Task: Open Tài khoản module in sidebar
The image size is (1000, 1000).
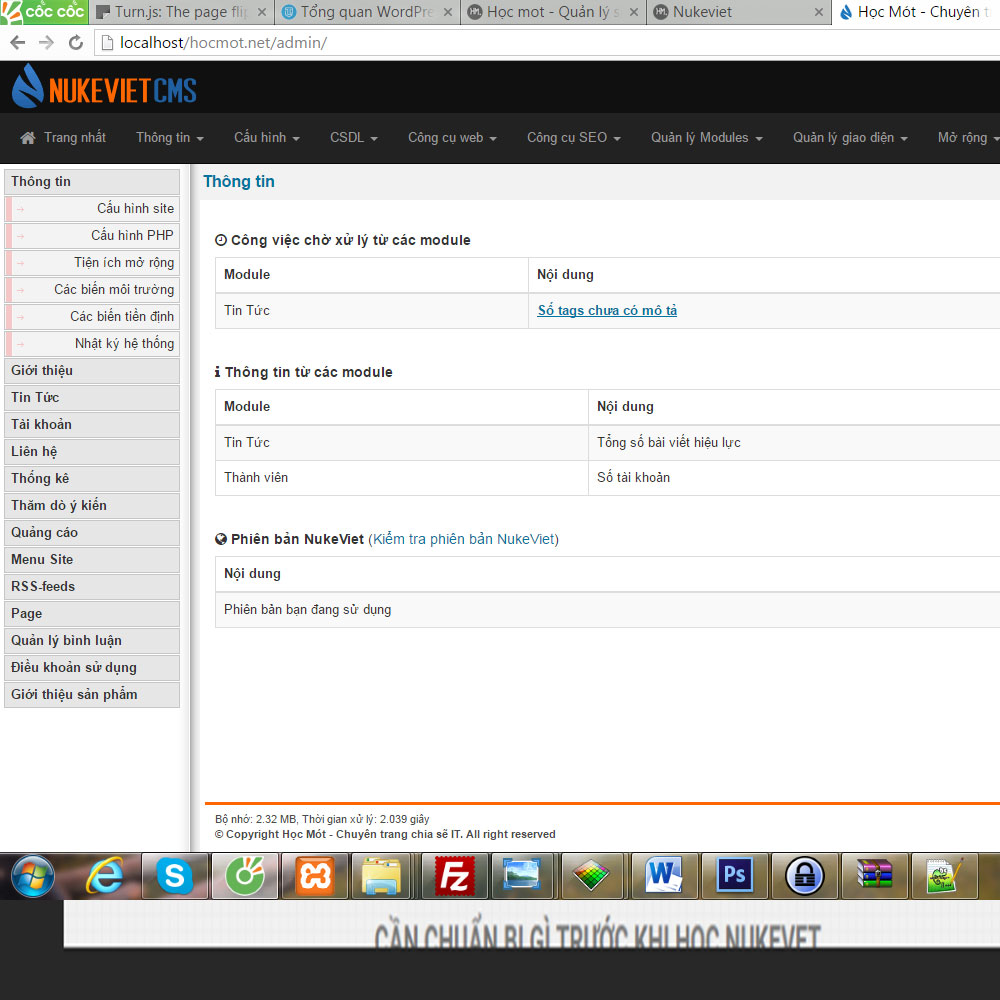Action: pyautogui.click(x=92, y=425)
